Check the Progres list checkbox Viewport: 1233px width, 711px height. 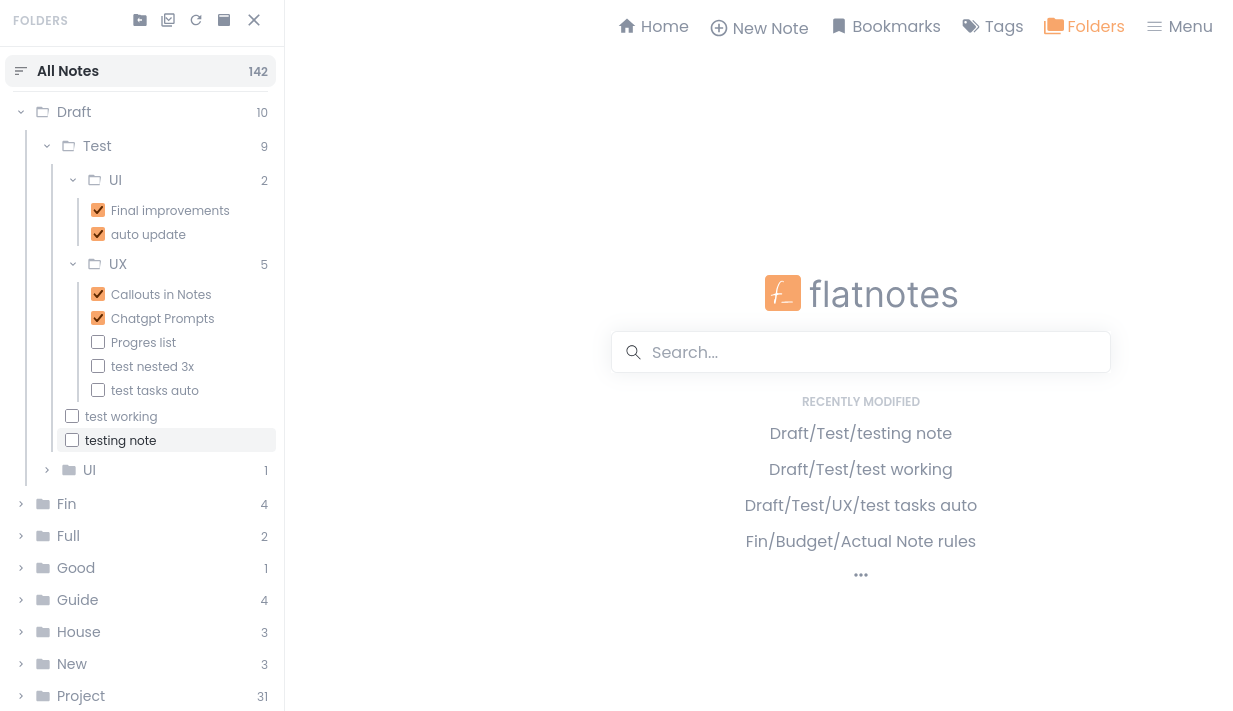pyautogui.click(x=98, y=342)
